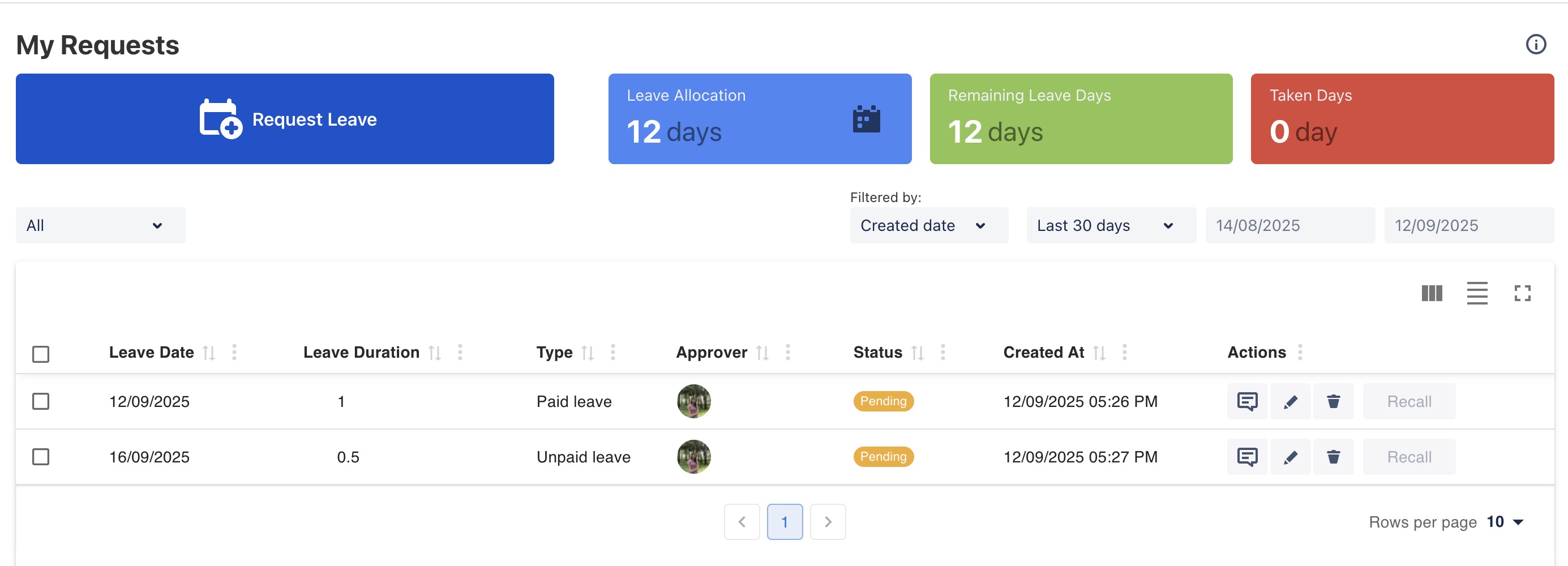Click the Request Leave button
The image size is (1568, 566).
click(285, 119)
